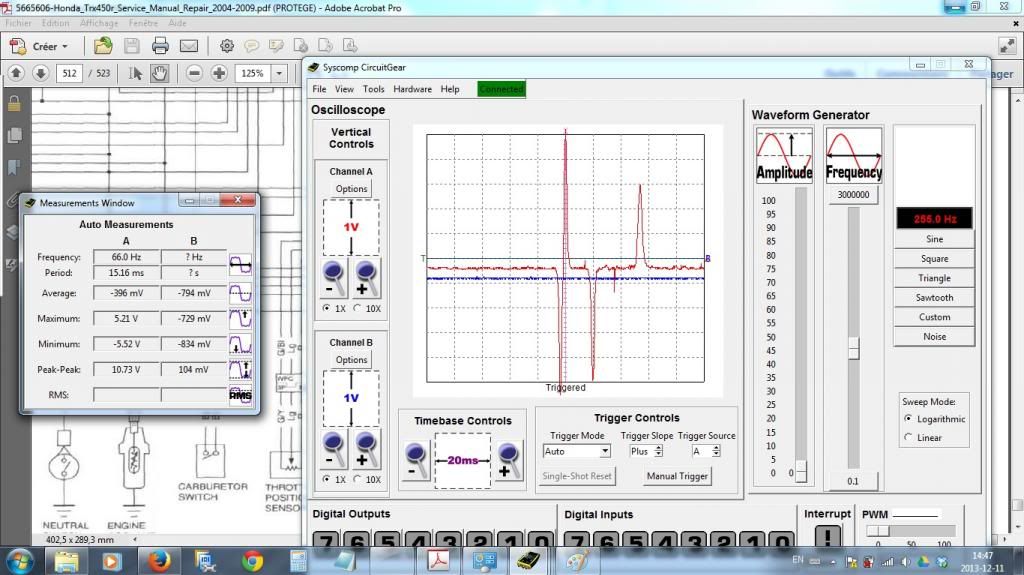Go to previous page arrow in Acrobat
Screen dimensions: 1024x575
click(16, 73)
